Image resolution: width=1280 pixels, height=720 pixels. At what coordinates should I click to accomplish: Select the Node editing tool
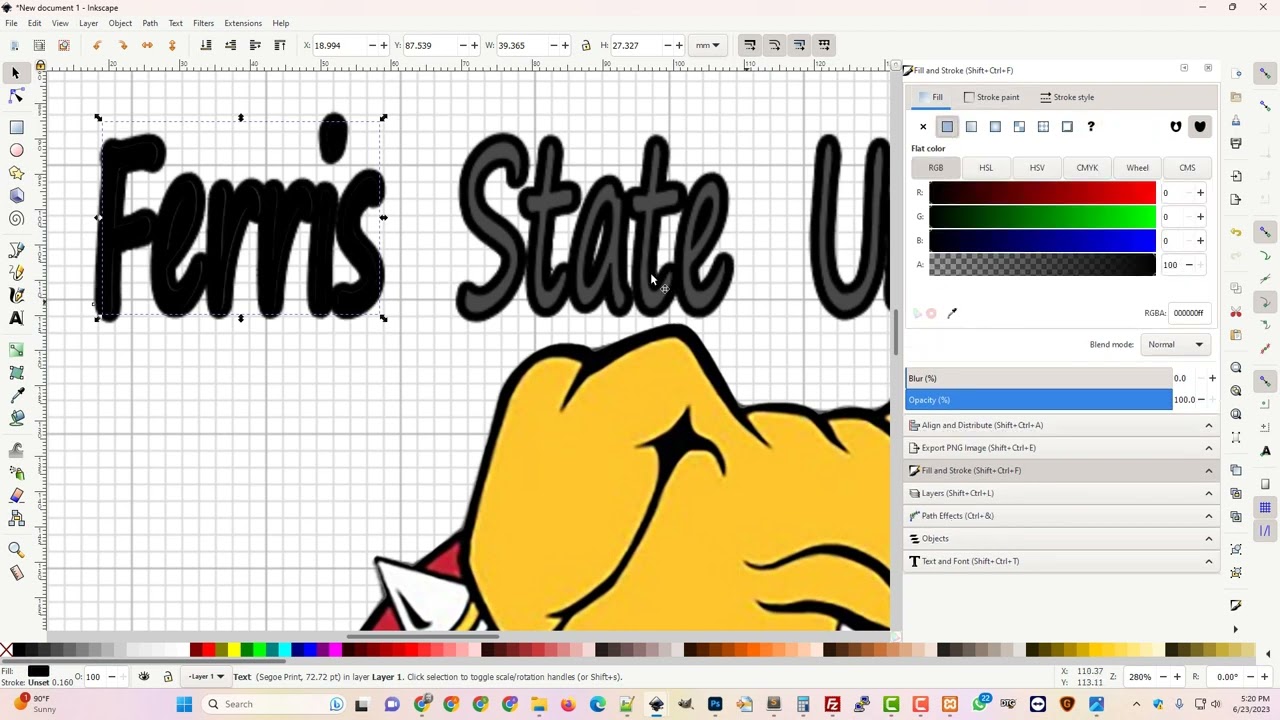(16, 96)
